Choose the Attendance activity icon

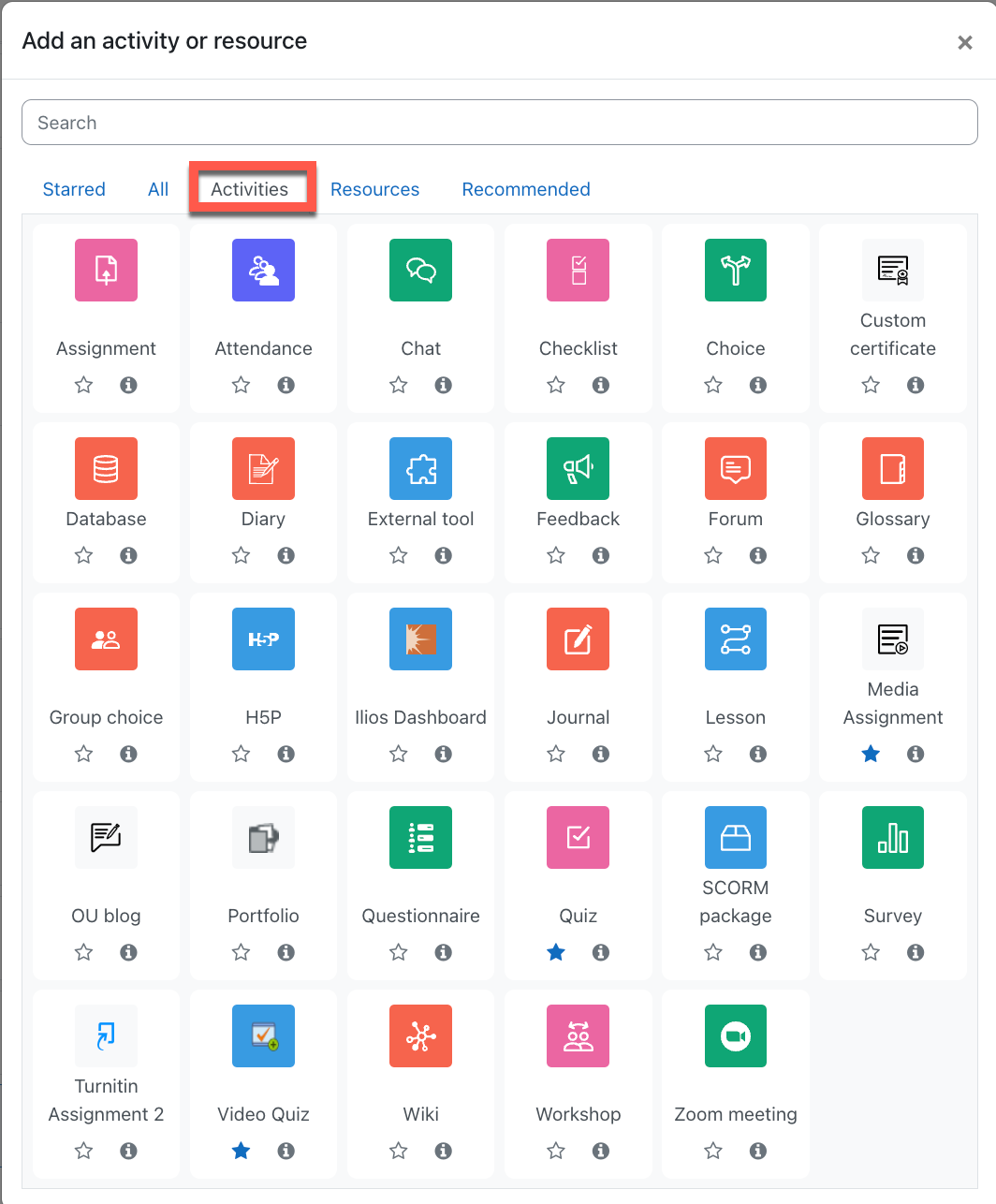[263, 270]
